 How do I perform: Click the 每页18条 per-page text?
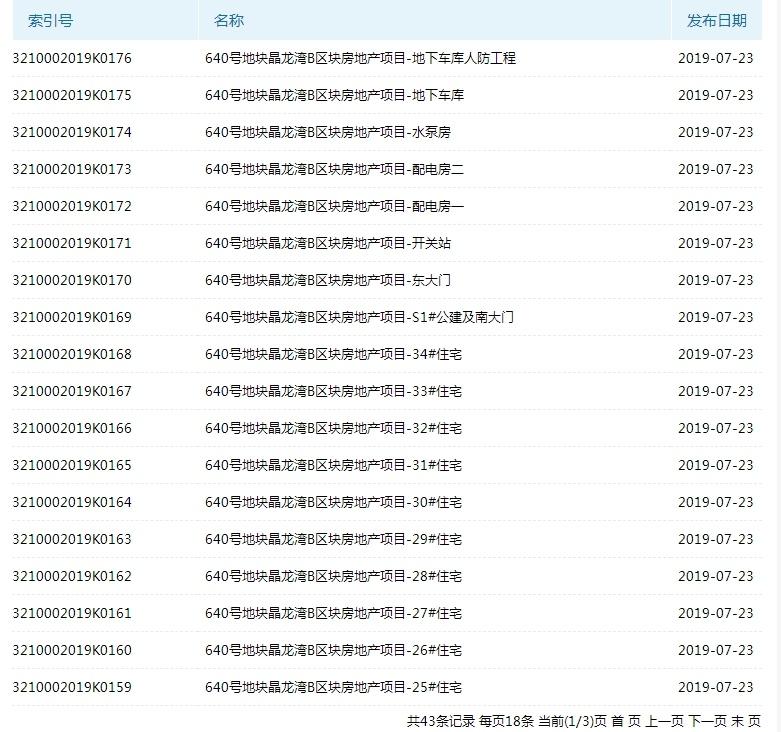click(507, 721)
